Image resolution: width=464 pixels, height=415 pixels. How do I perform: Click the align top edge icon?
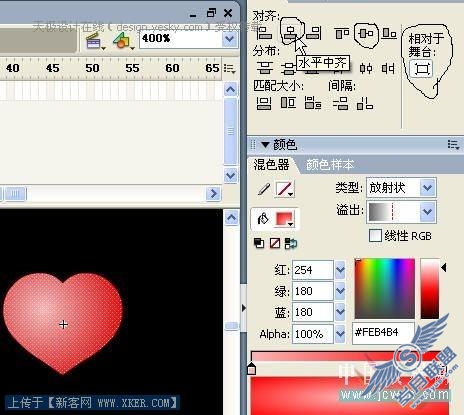[342, 33]
